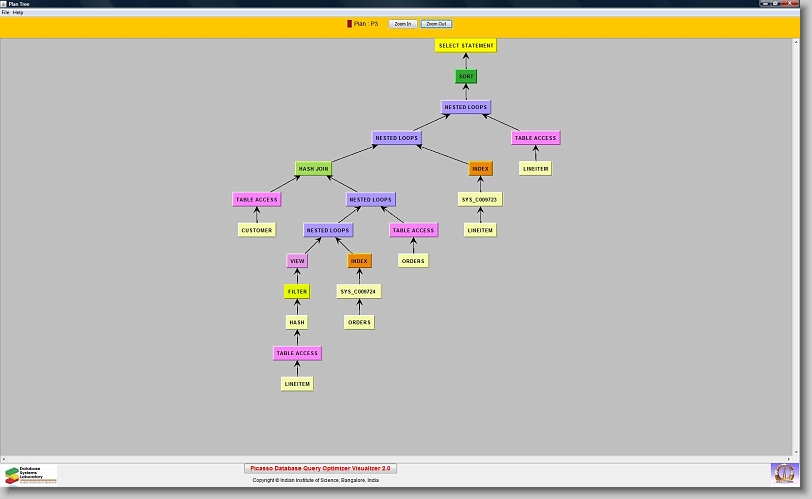Select the SYS_C009723 index name node
The width and height of the screenshot is (812, 499).
pyautogui.click(x=480, y=199)
